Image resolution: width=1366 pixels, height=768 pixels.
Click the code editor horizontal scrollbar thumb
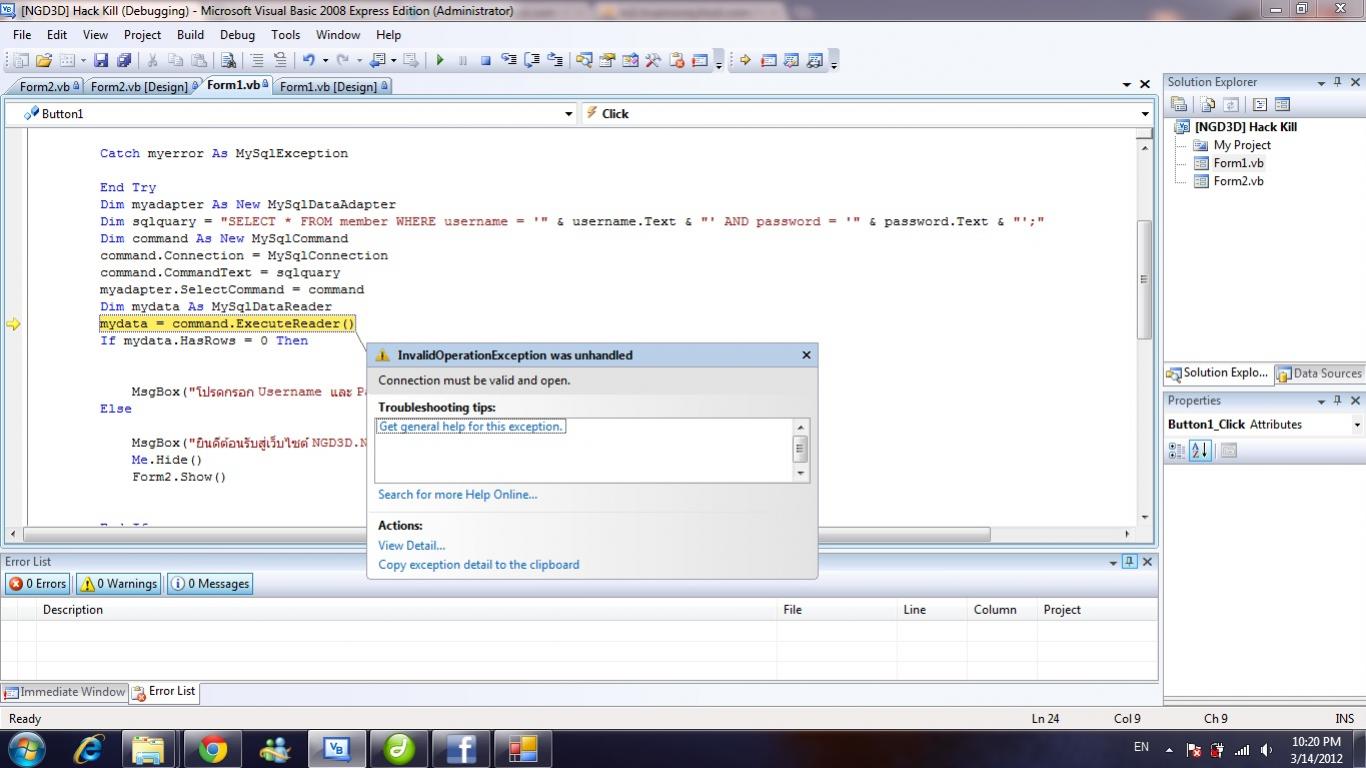506,534
